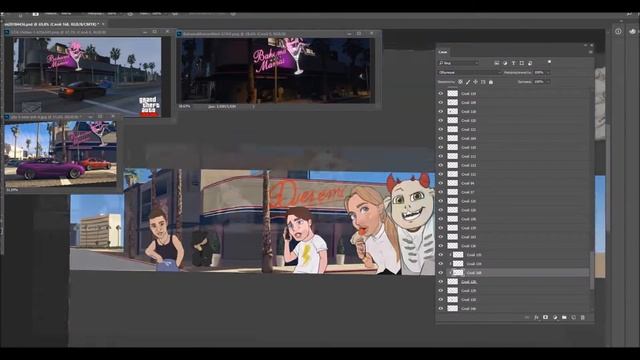Add a layer mask icon
The height and width of the screenshot is (360, 640).
click(546, 317)
